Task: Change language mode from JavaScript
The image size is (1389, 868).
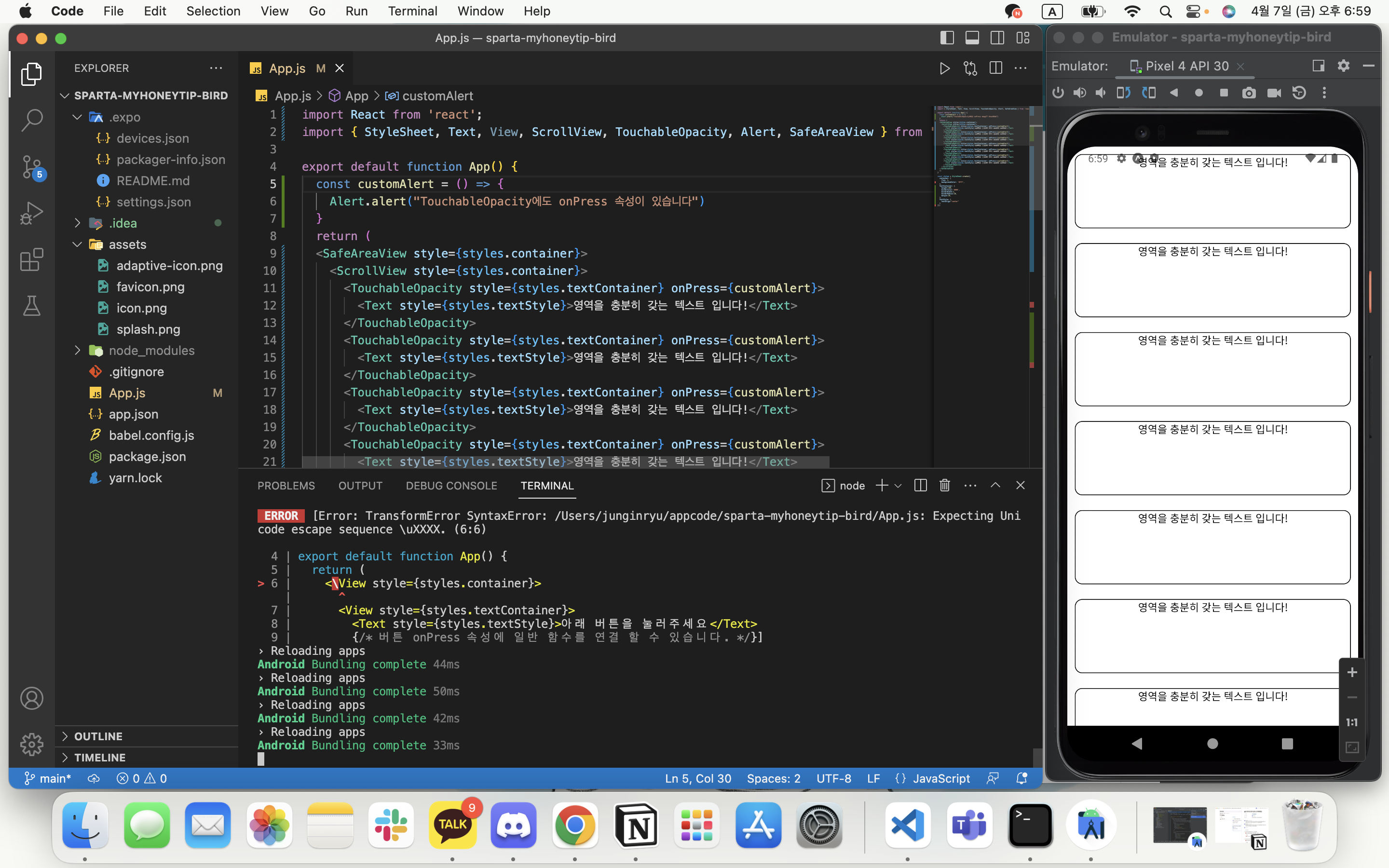Action: tap(941, 778)
